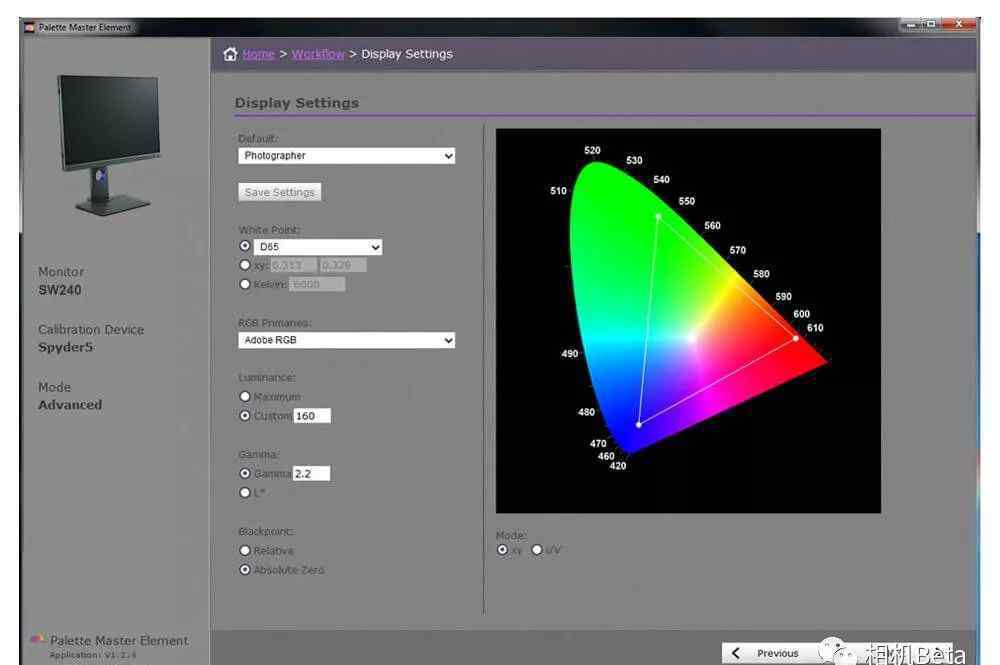Go to the Workflow breadcrumb link
Viewport: 1000px width, 665px height.
click(318, 54)
